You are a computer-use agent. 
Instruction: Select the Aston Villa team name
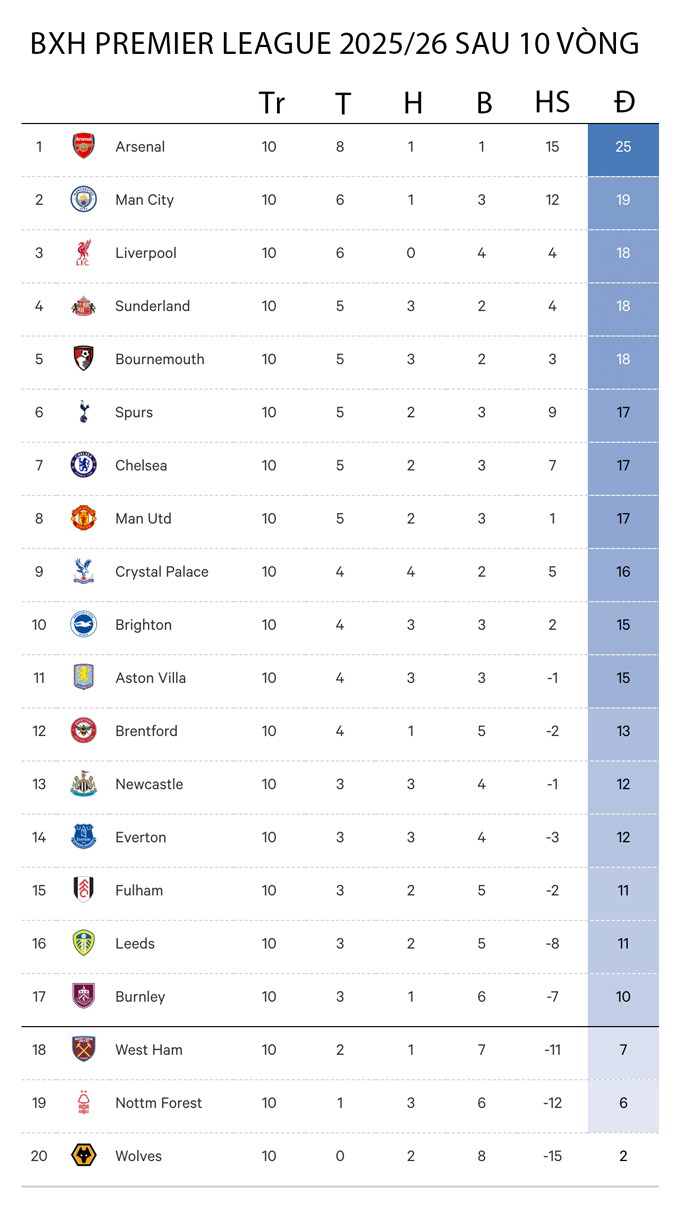pyautogui.click(x=150, y=678)
